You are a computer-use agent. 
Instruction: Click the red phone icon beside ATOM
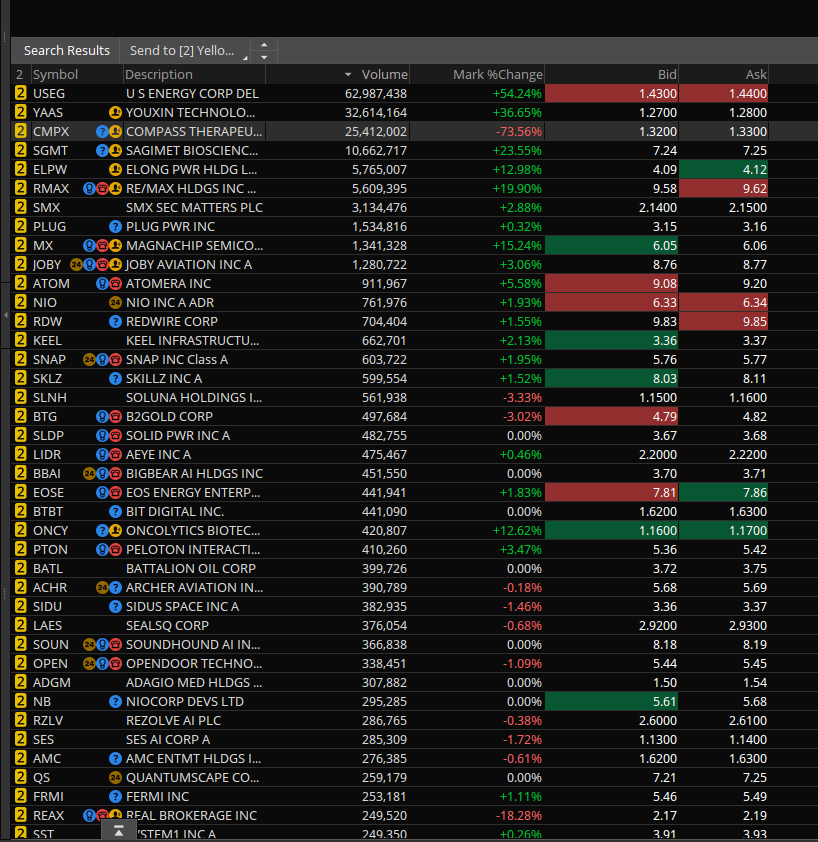(x=115, y=284)
